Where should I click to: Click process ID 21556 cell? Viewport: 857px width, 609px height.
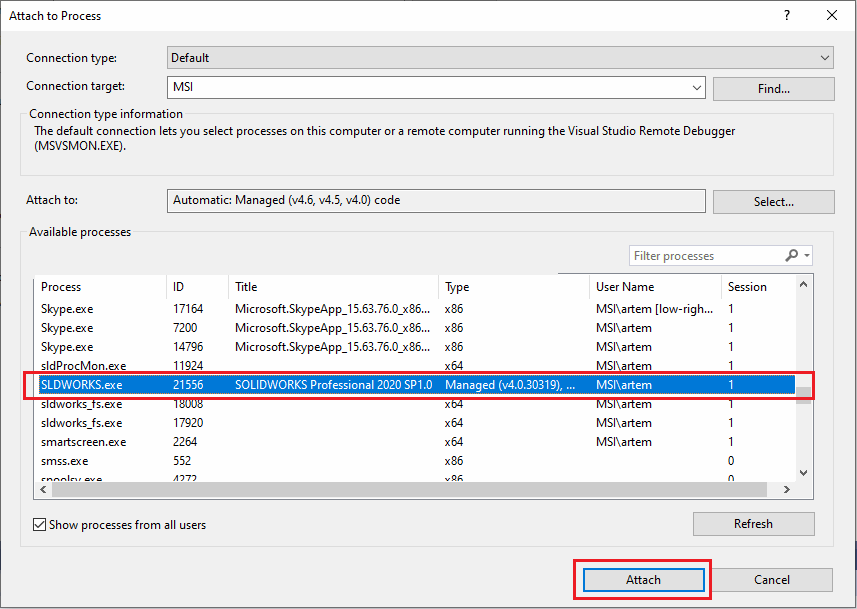(188, 385)
